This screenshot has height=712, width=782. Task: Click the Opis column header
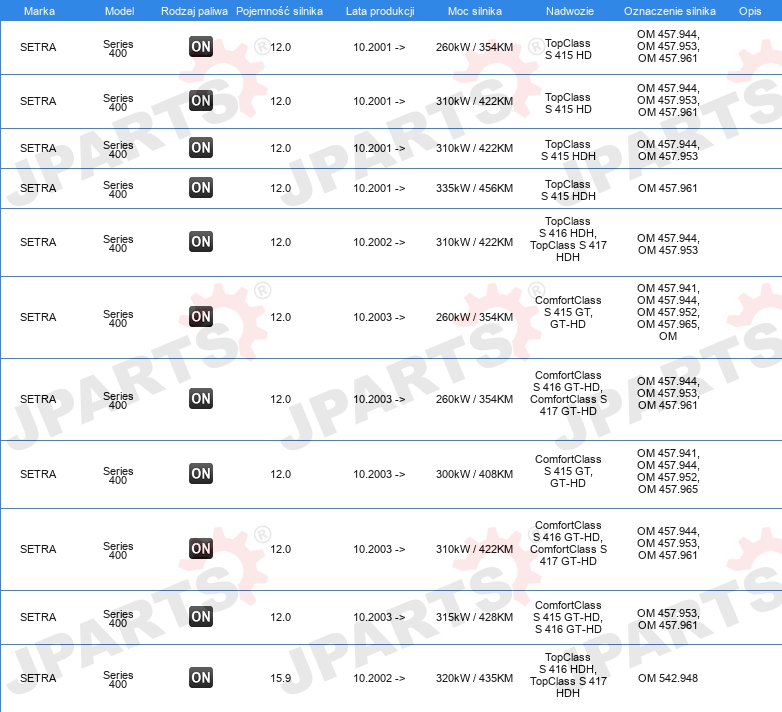click(x=750, y=11)
